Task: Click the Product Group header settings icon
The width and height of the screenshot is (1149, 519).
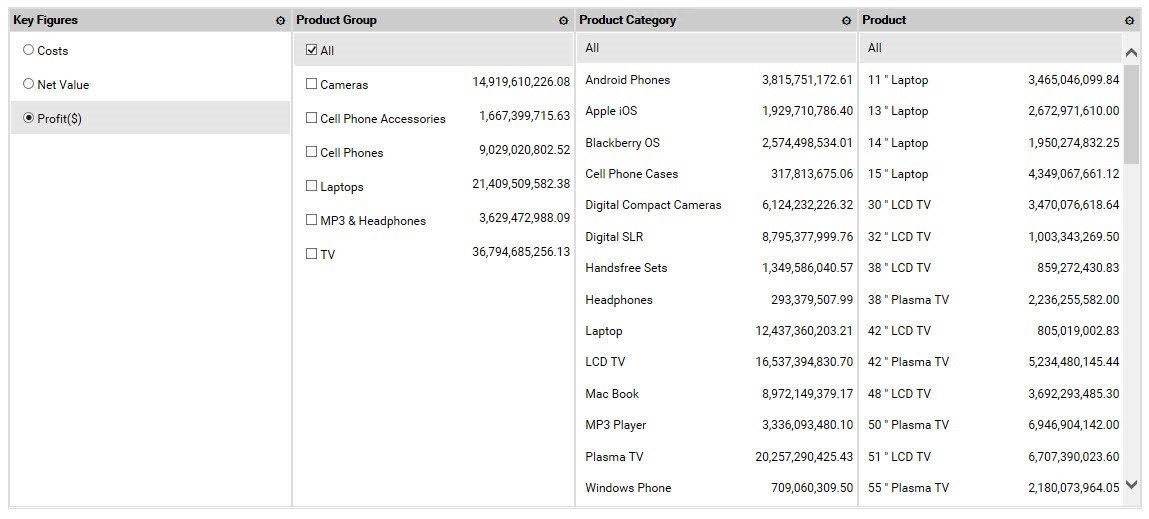Action: 563,21
